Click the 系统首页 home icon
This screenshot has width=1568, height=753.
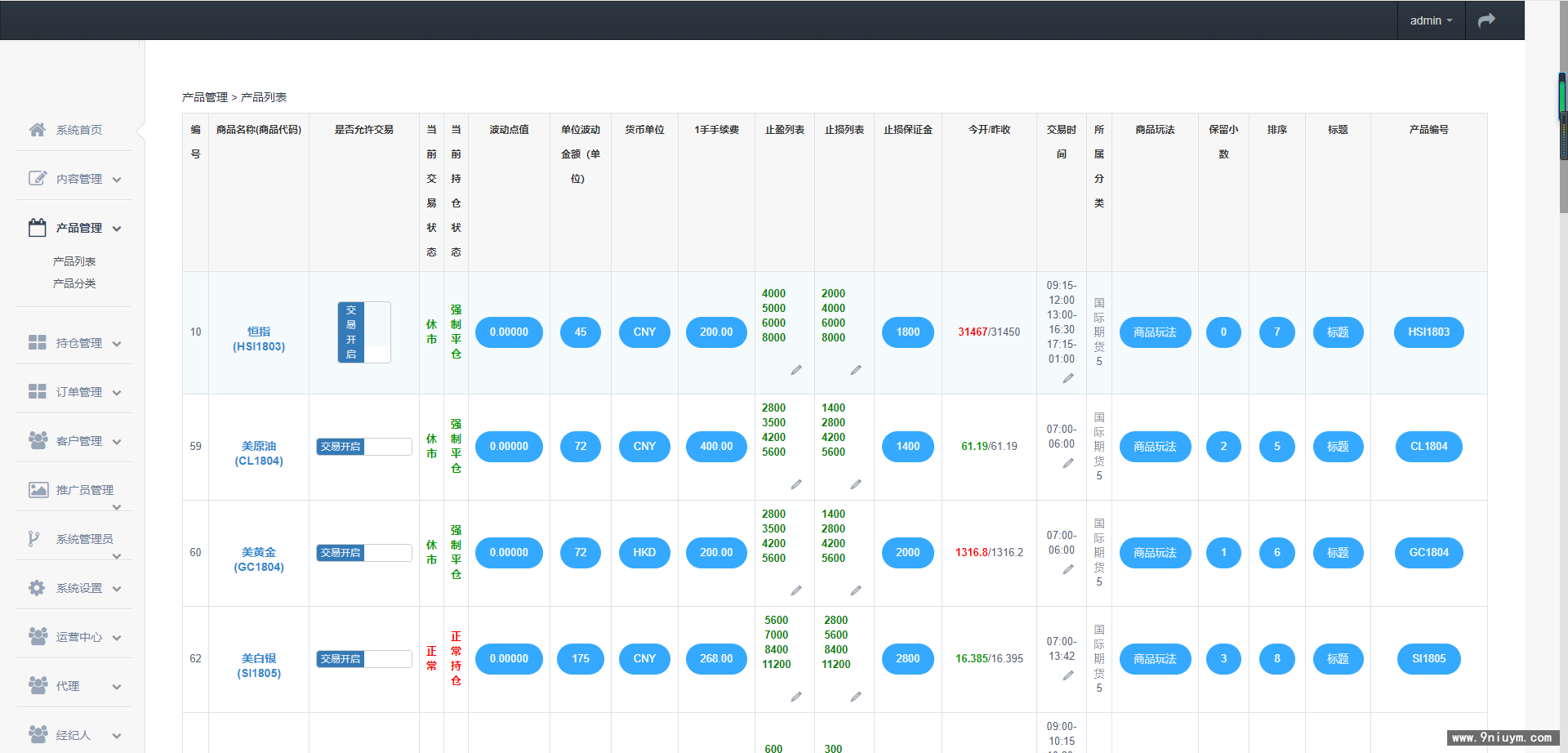point(38,129)
